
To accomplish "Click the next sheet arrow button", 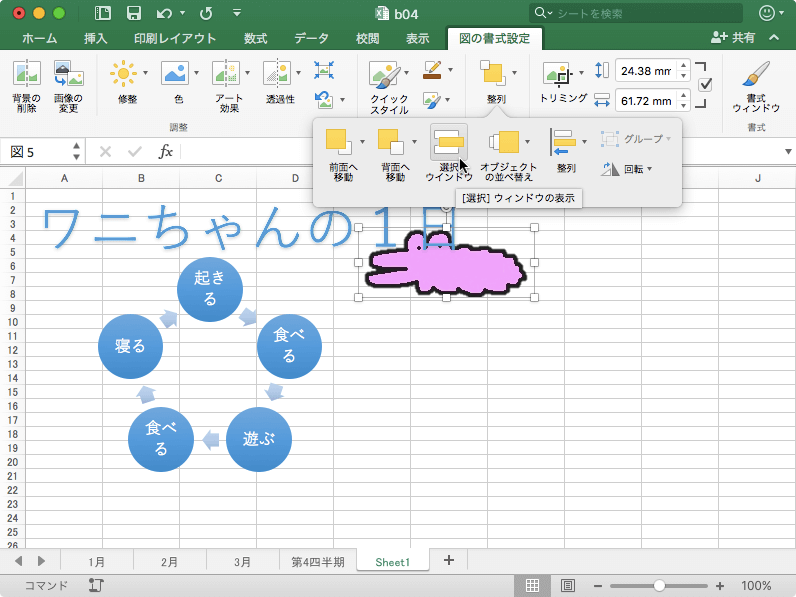I will click(x=41, y=561).
